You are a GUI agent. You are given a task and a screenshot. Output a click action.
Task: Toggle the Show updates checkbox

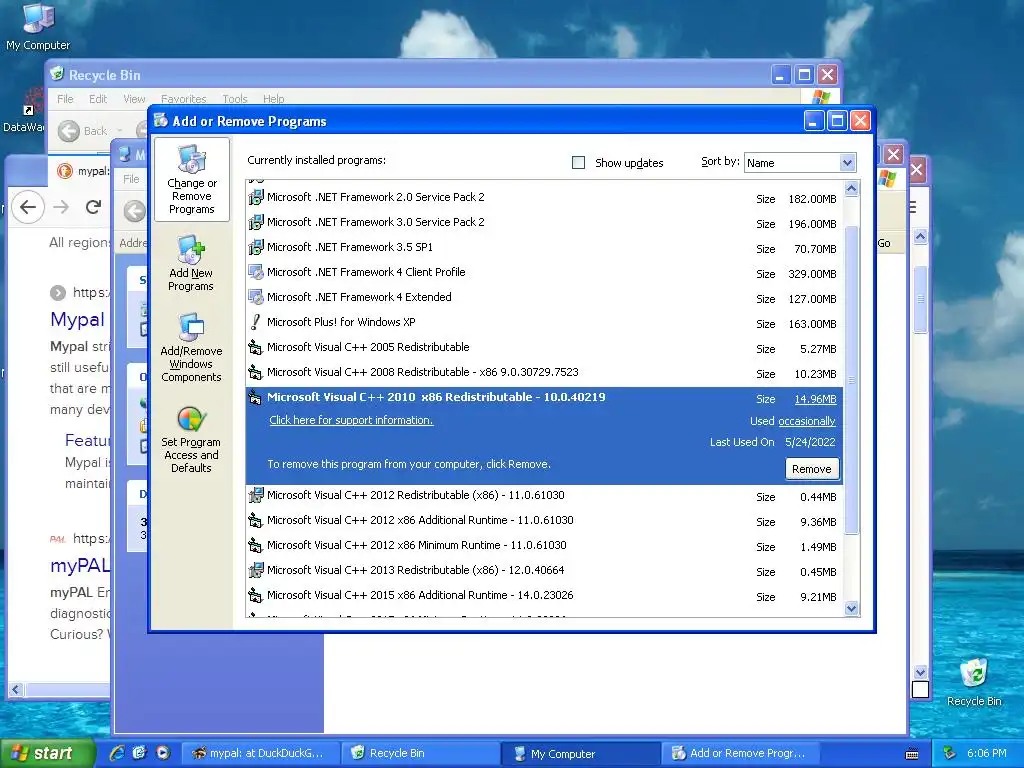coord(578,163)
